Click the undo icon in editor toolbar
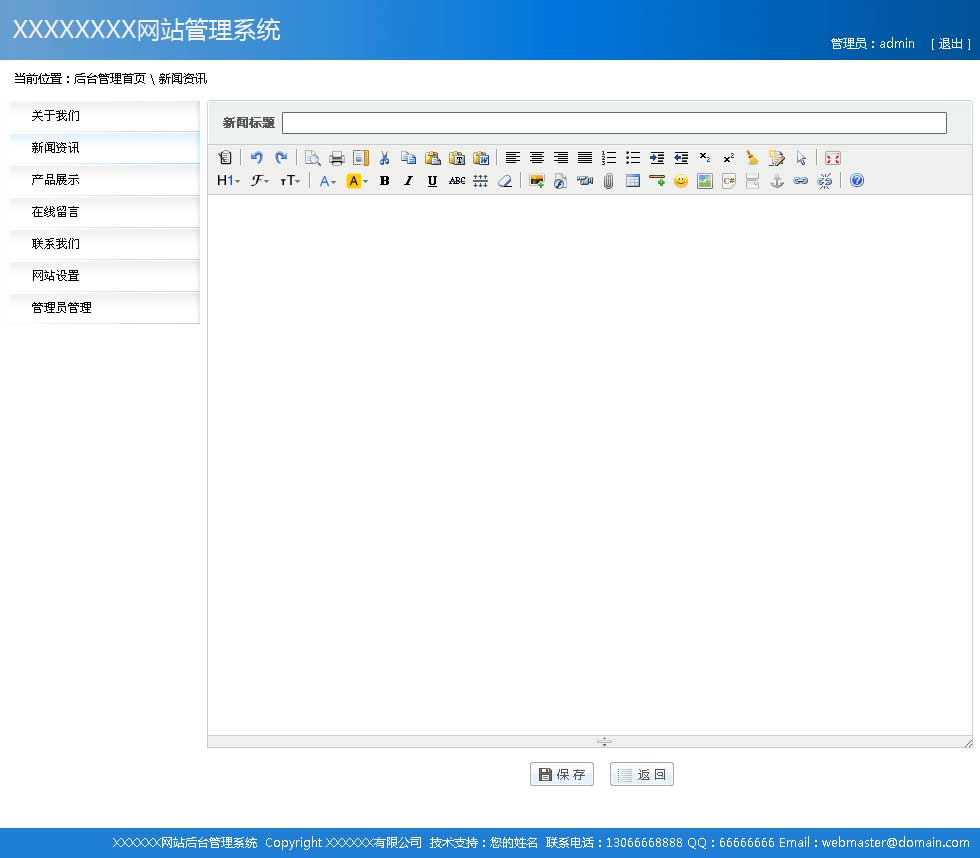This screenshot has height=858, width=980. tap(257, 158)
